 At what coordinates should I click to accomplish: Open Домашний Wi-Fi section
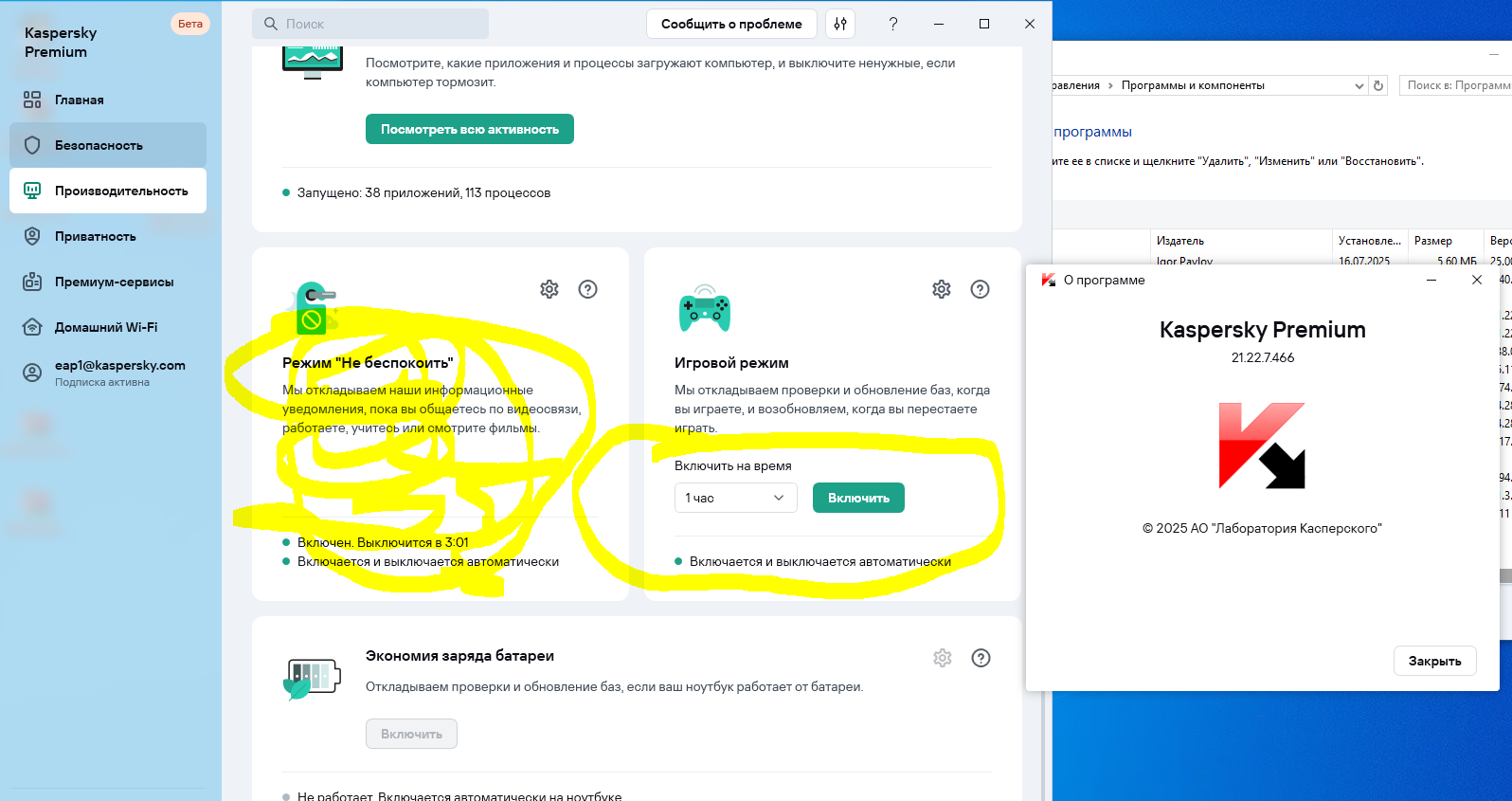(108, 327)
